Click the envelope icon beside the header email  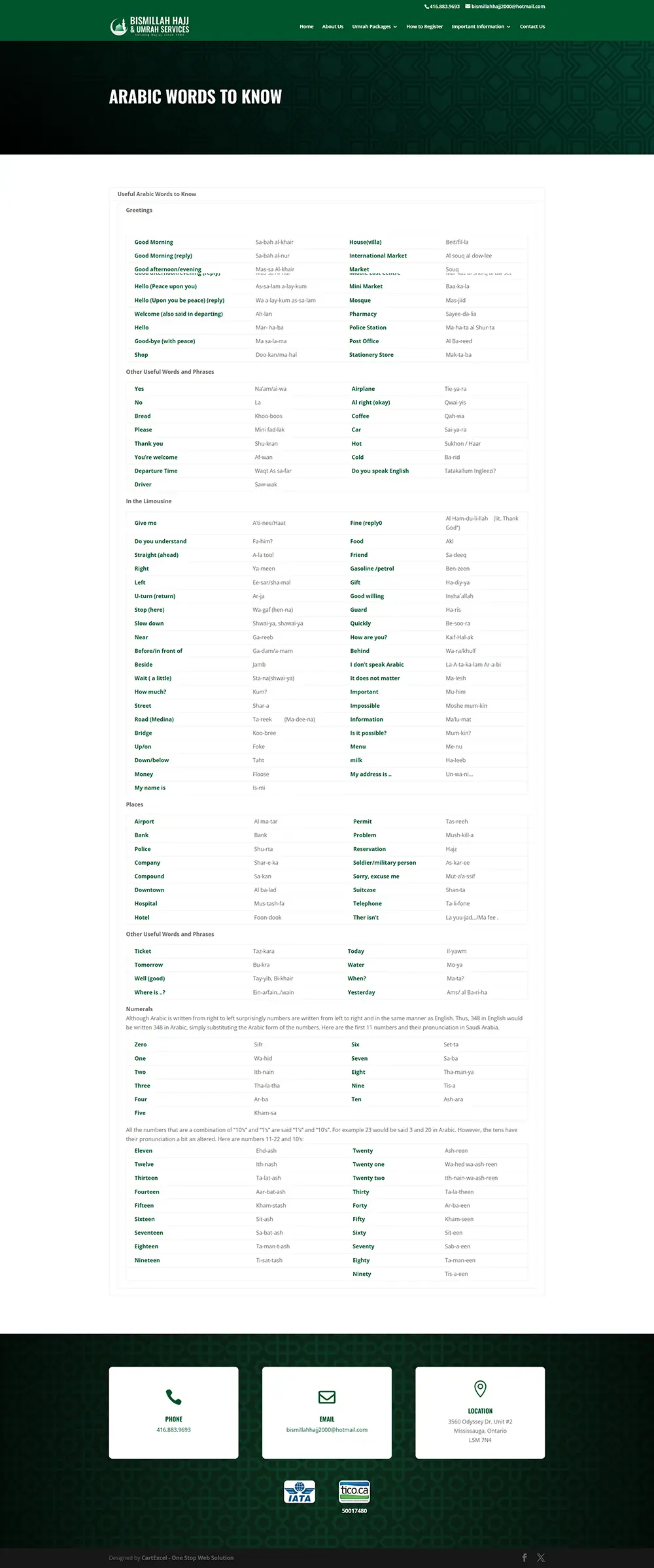(468, 7)
